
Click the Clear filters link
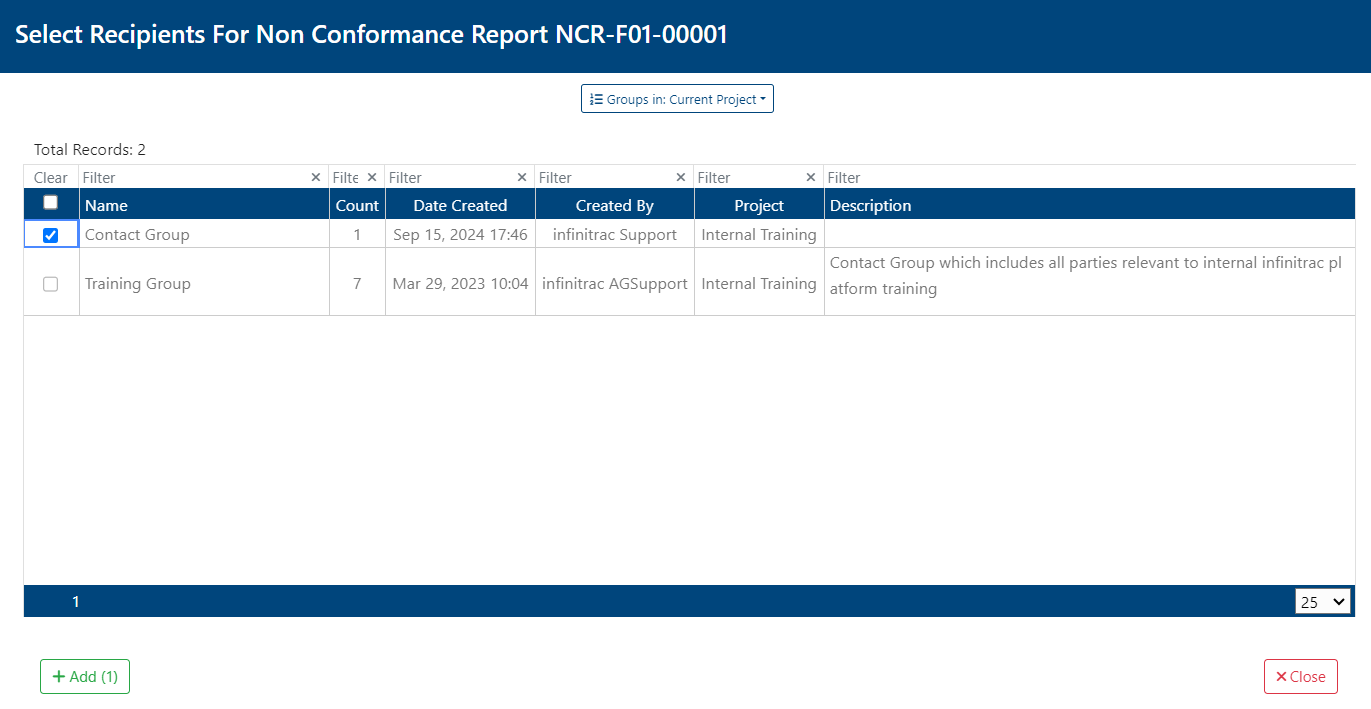(51, 177)
